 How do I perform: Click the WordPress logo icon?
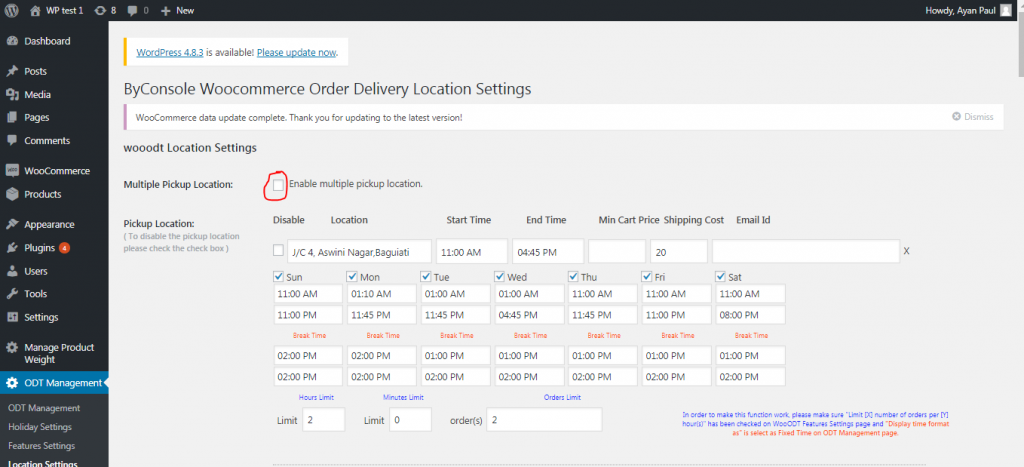[x=12, y=10]
